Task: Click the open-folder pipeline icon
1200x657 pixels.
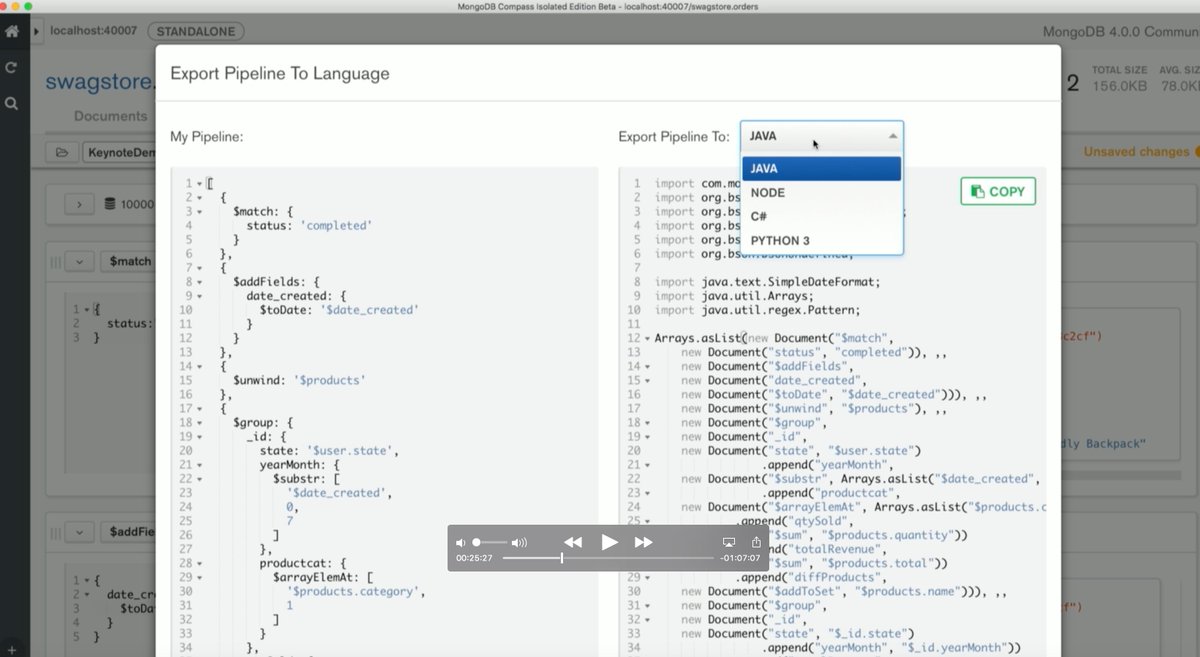Action: click(61, 153)
